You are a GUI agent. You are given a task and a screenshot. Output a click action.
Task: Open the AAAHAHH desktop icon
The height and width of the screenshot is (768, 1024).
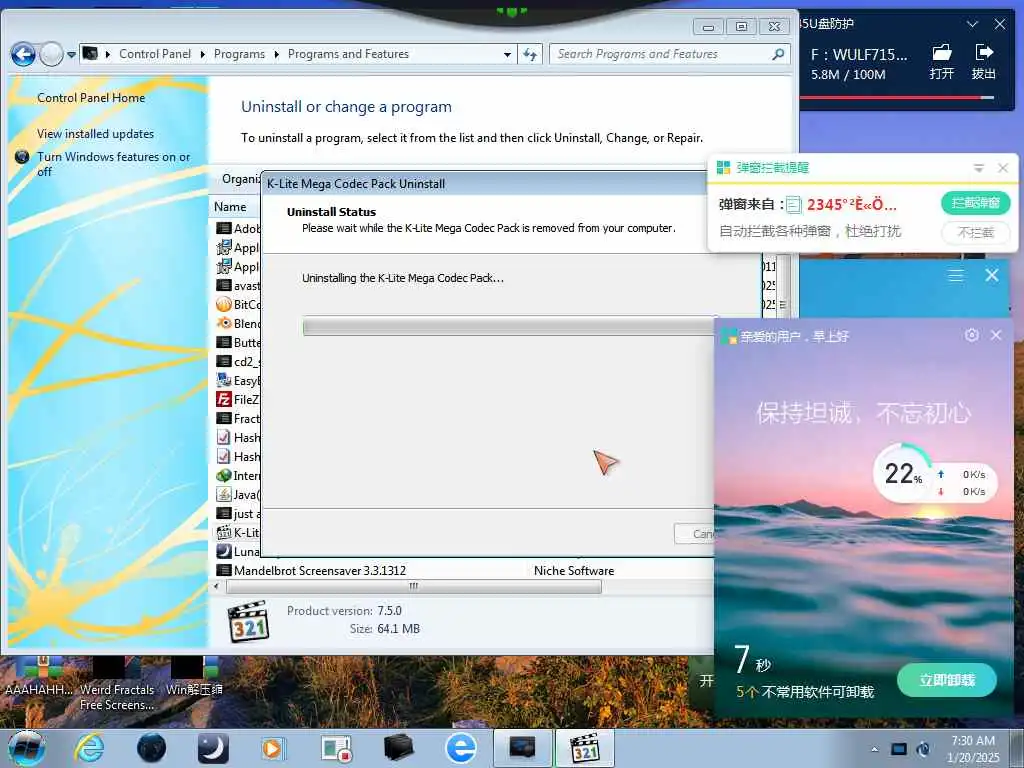point(39,677)
